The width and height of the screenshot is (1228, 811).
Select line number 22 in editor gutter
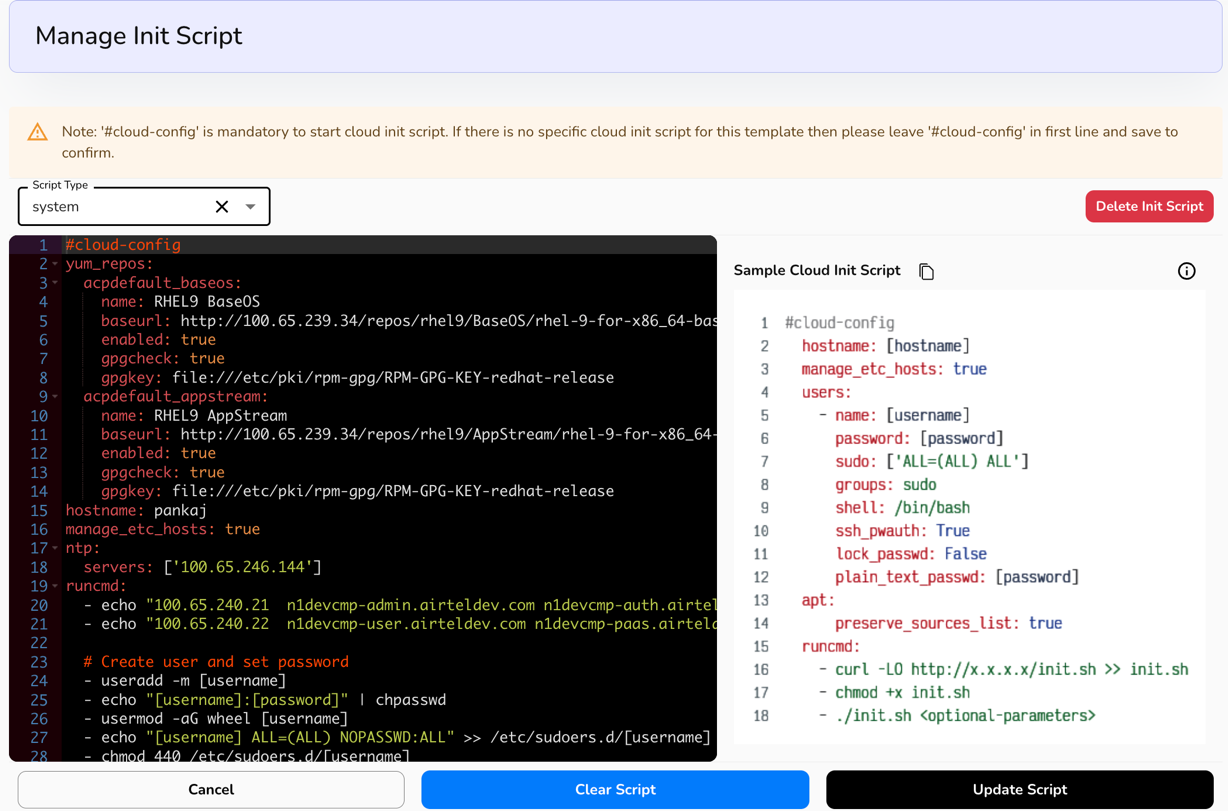(x=39, y=643)
